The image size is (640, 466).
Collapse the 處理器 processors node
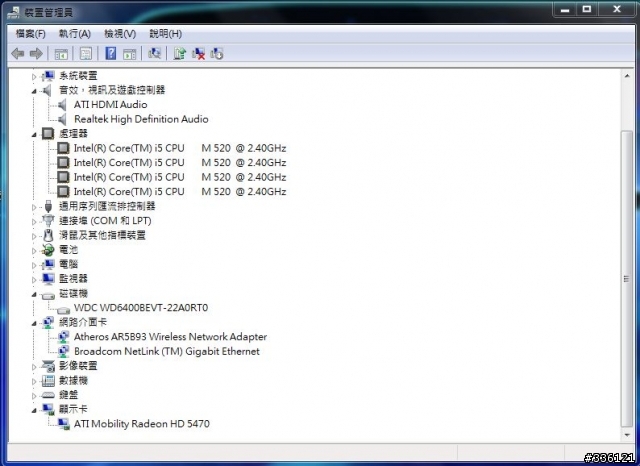34,134
